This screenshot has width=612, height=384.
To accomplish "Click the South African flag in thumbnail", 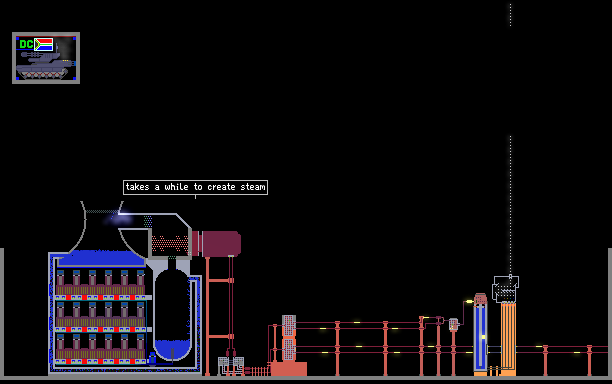I will pos(44,44).
